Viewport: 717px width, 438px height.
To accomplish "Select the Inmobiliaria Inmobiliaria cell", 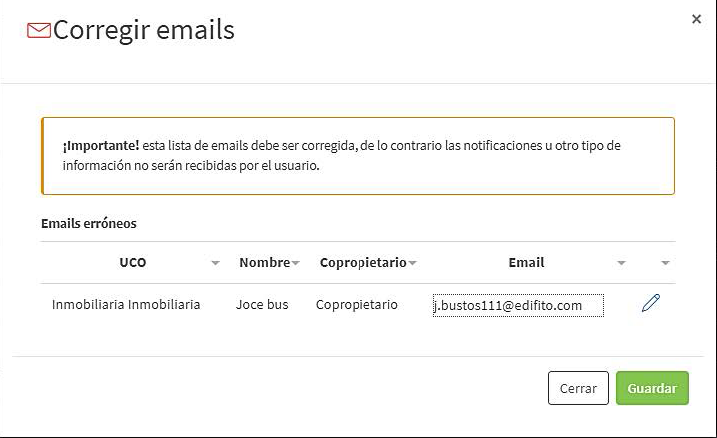I will 126,304.
